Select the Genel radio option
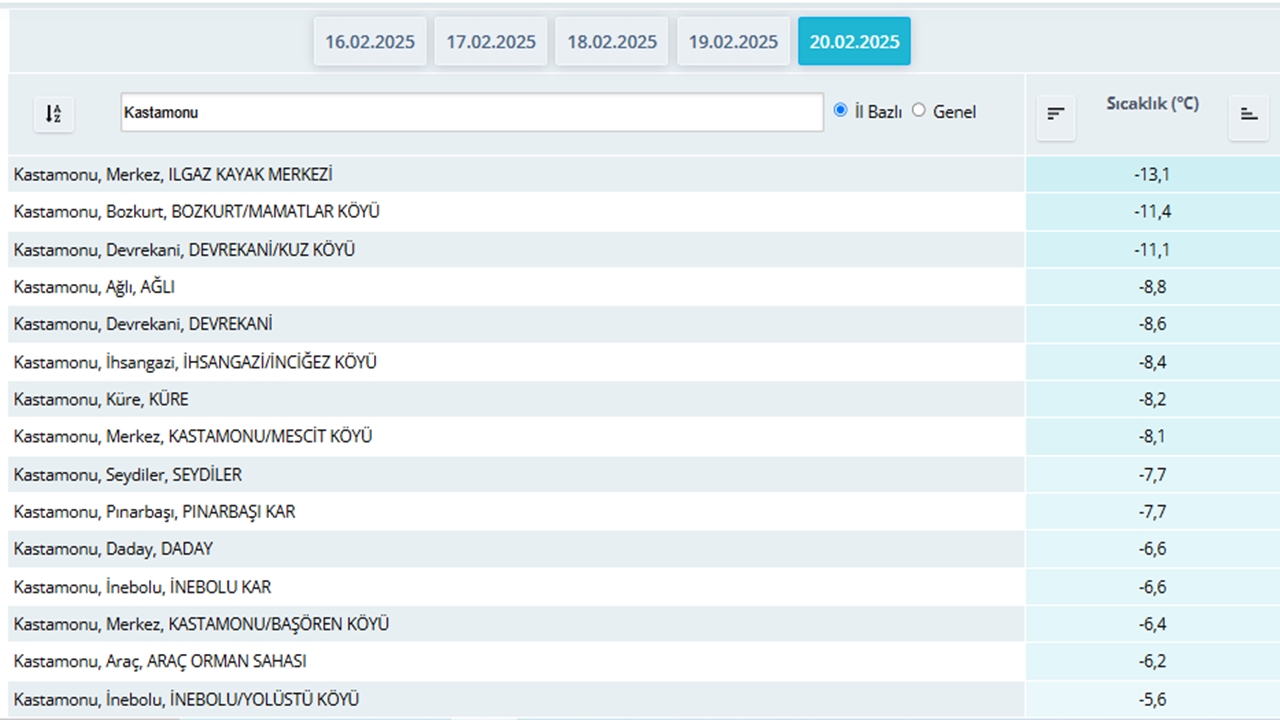This screenshot has width=1280, height=720. pos(919,111)
